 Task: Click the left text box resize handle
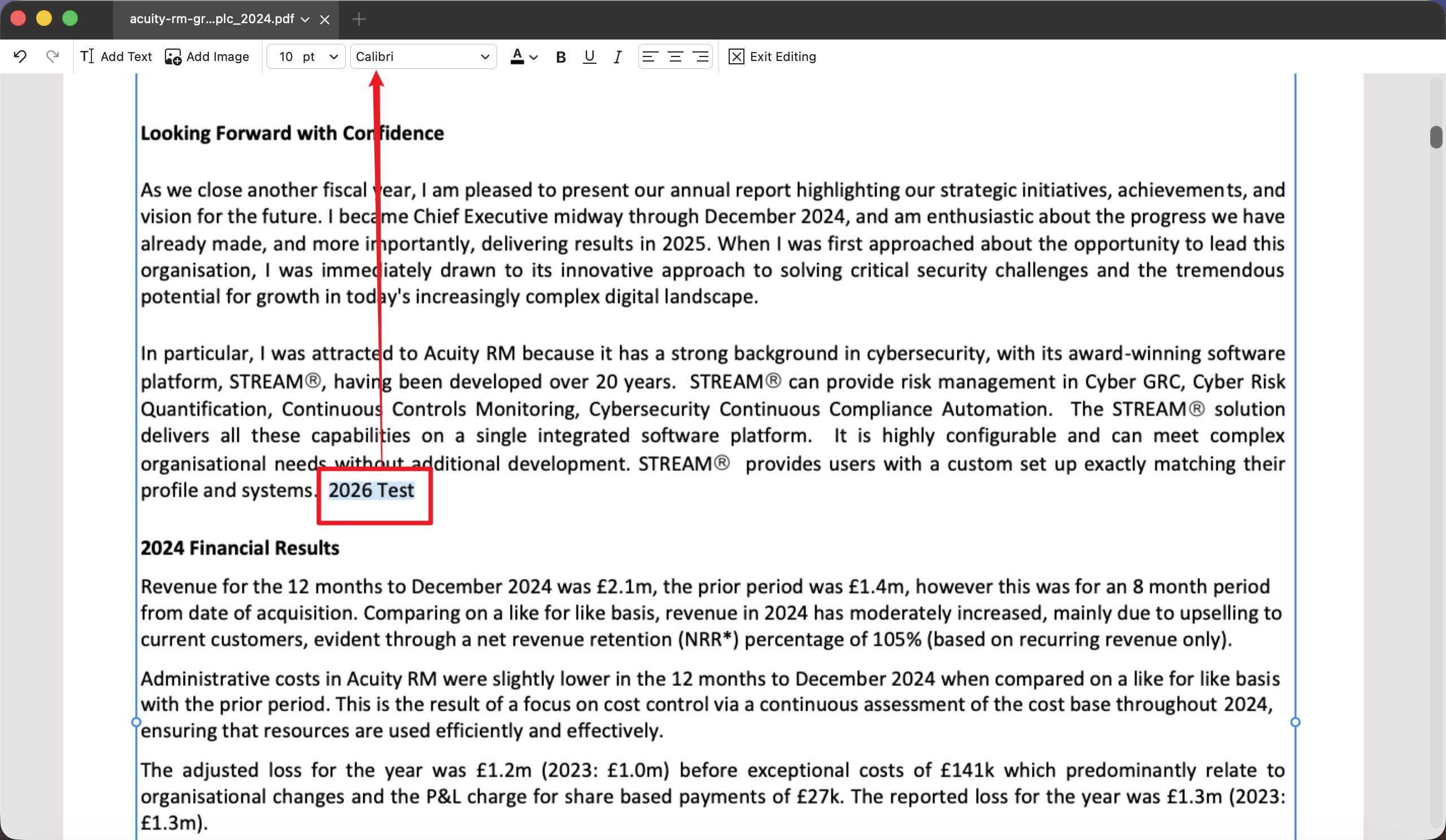(136, 722)
